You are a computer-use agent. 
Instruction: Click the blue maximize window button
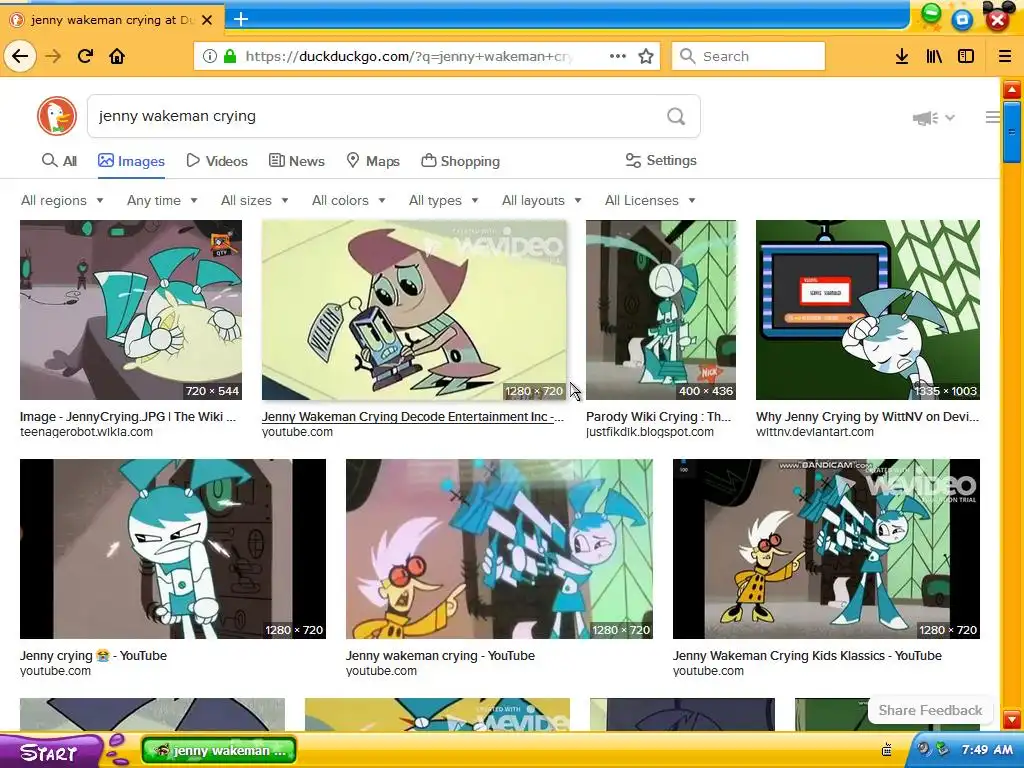coord(962,20)
